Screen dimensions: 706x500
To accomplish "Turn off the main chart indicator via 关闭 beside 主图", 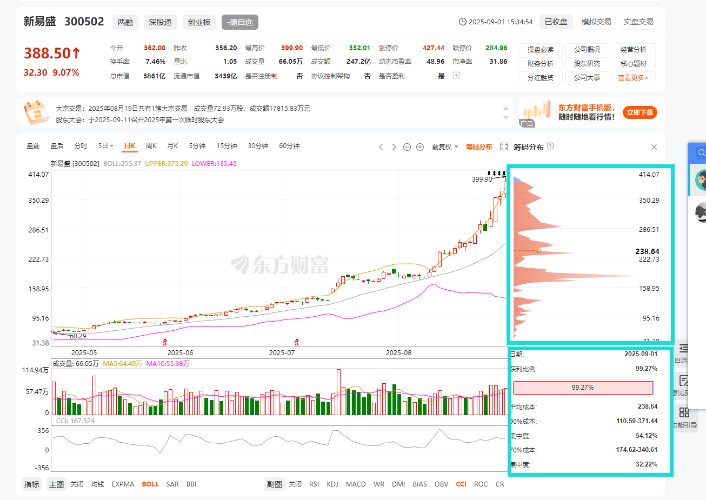I will 77,484.
